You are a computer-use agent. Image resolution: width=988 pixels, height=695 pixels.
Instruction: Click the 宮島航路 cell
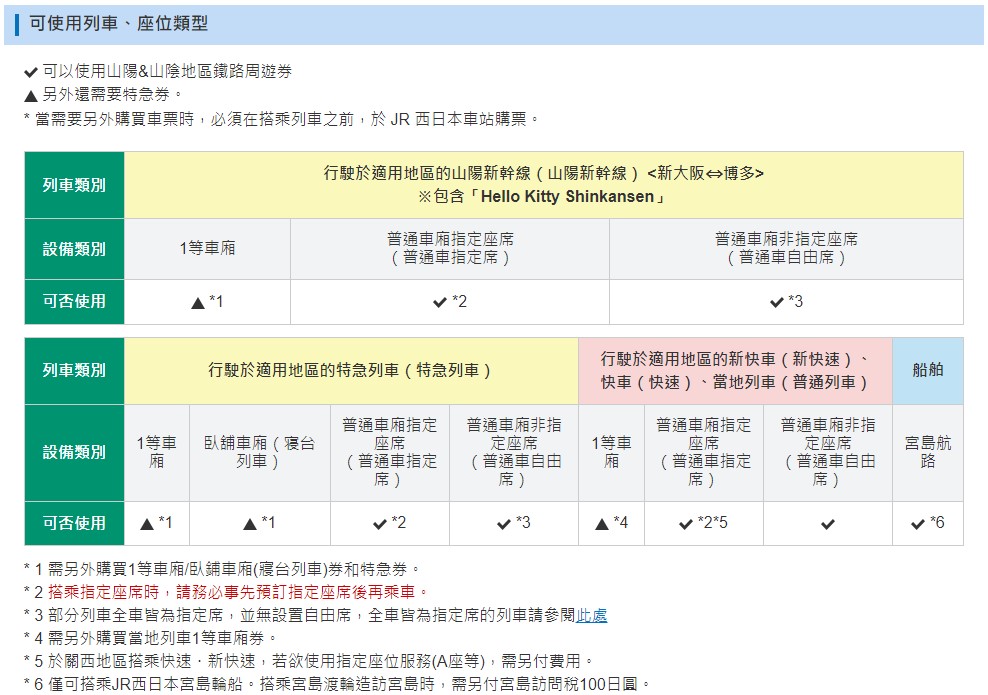pyautogui.click(x=927, y=452)
